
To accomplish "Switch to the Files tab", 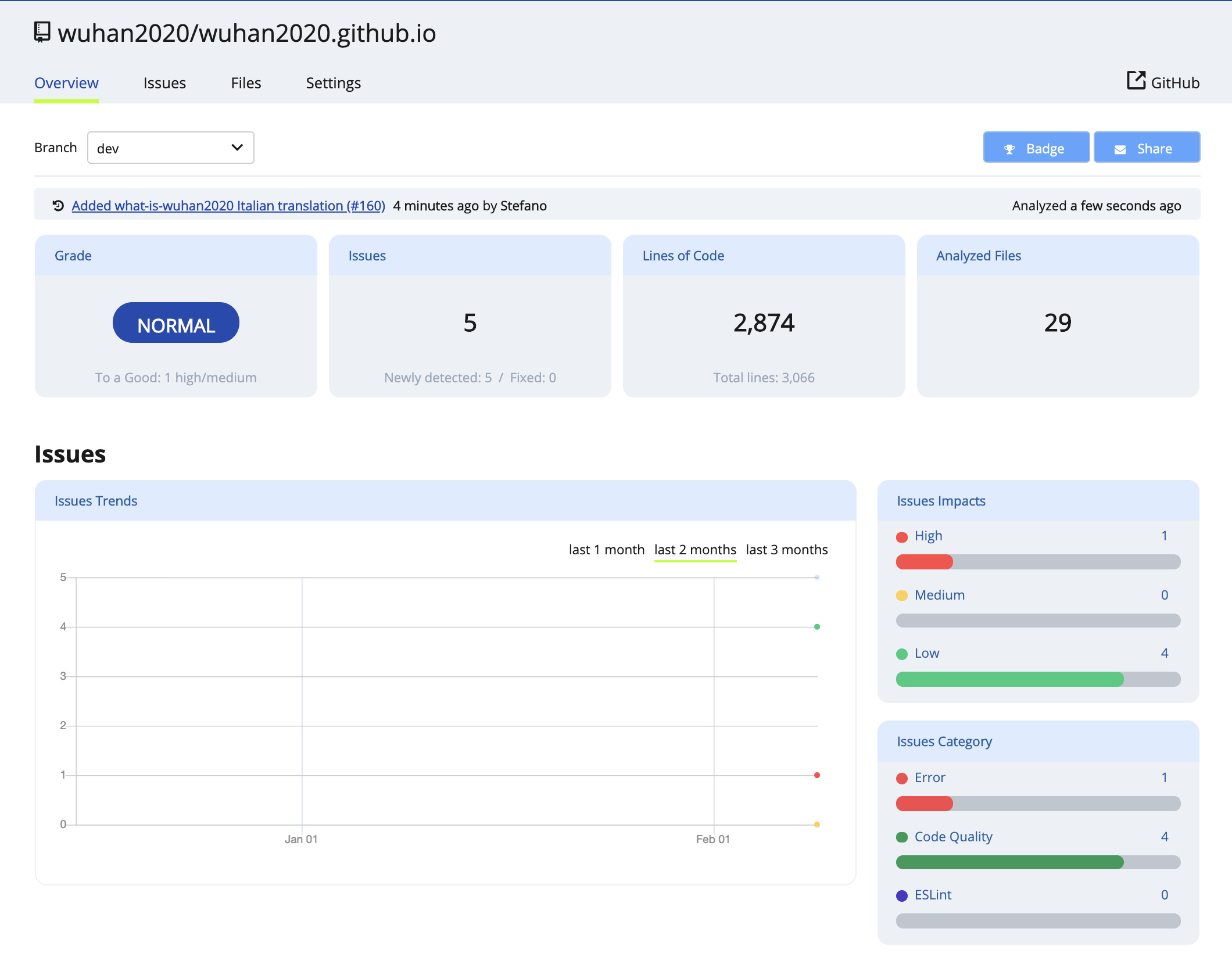I will click(x=245, y=83).
